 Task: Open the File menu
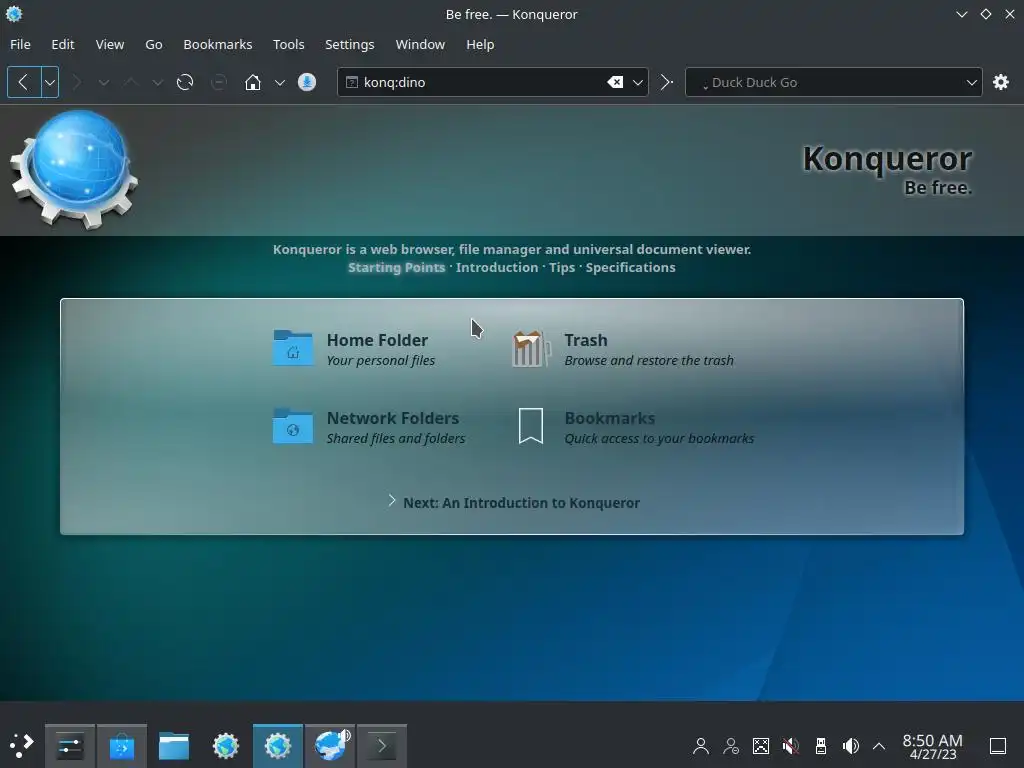click(x=20, y=44)
